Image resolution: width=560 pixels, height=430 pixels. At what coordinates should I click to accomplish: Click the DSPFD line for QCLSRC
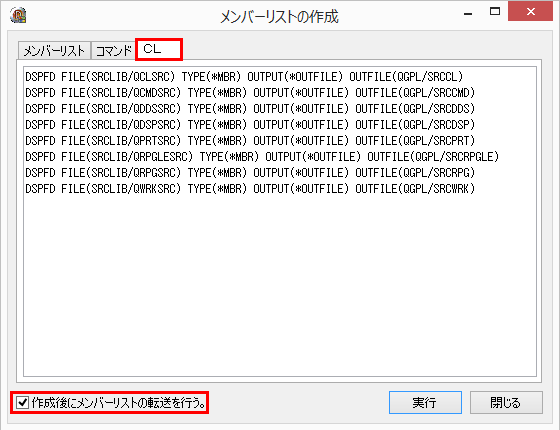pyautogui.click(x=244, y=77)
